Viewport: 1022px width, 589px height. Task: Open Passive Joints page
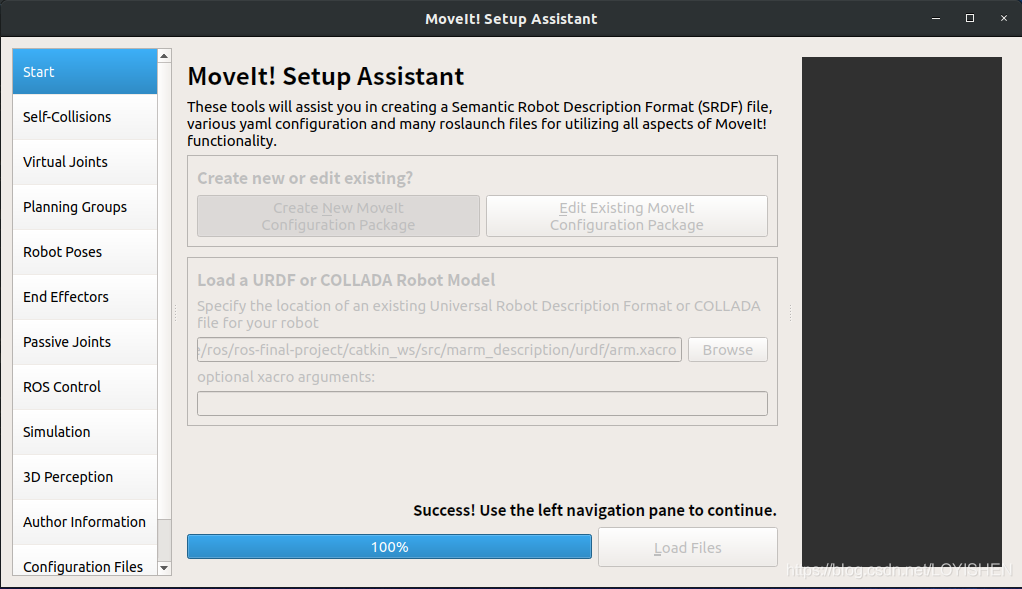click(x=85, y=342)
